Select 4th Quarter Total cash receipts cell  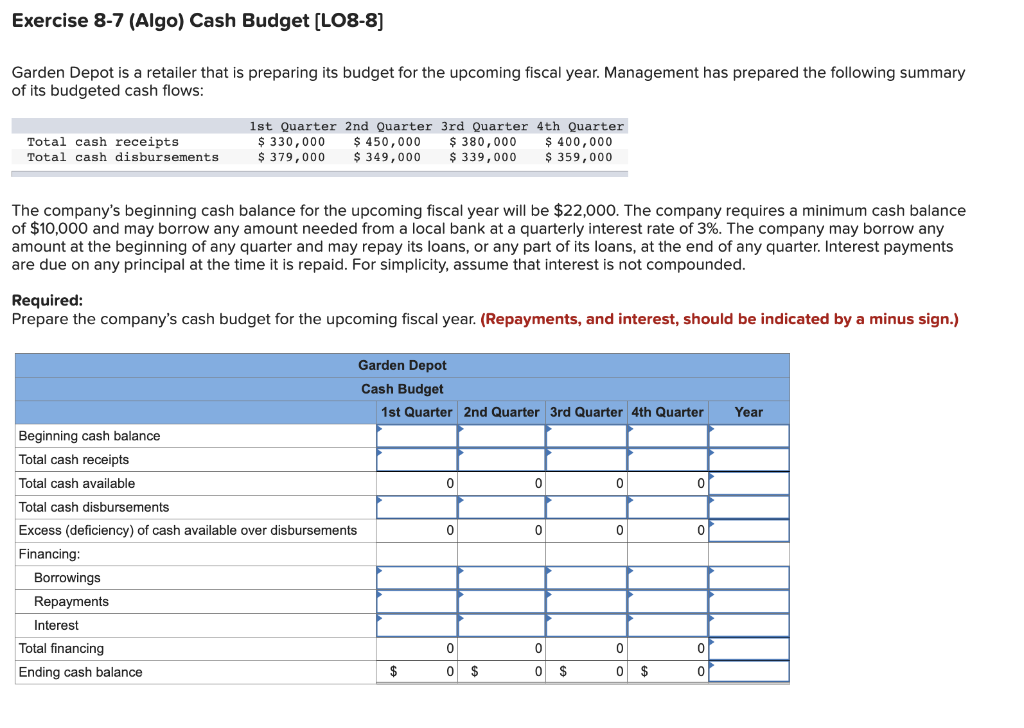[x=667, y=460]
